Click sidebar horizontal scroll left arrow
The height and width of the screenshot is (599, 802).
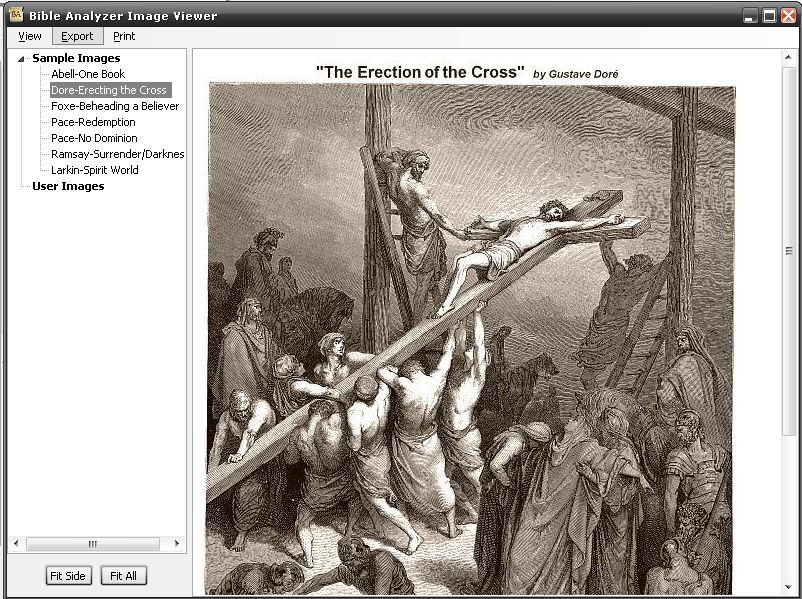tap(16, 543)
